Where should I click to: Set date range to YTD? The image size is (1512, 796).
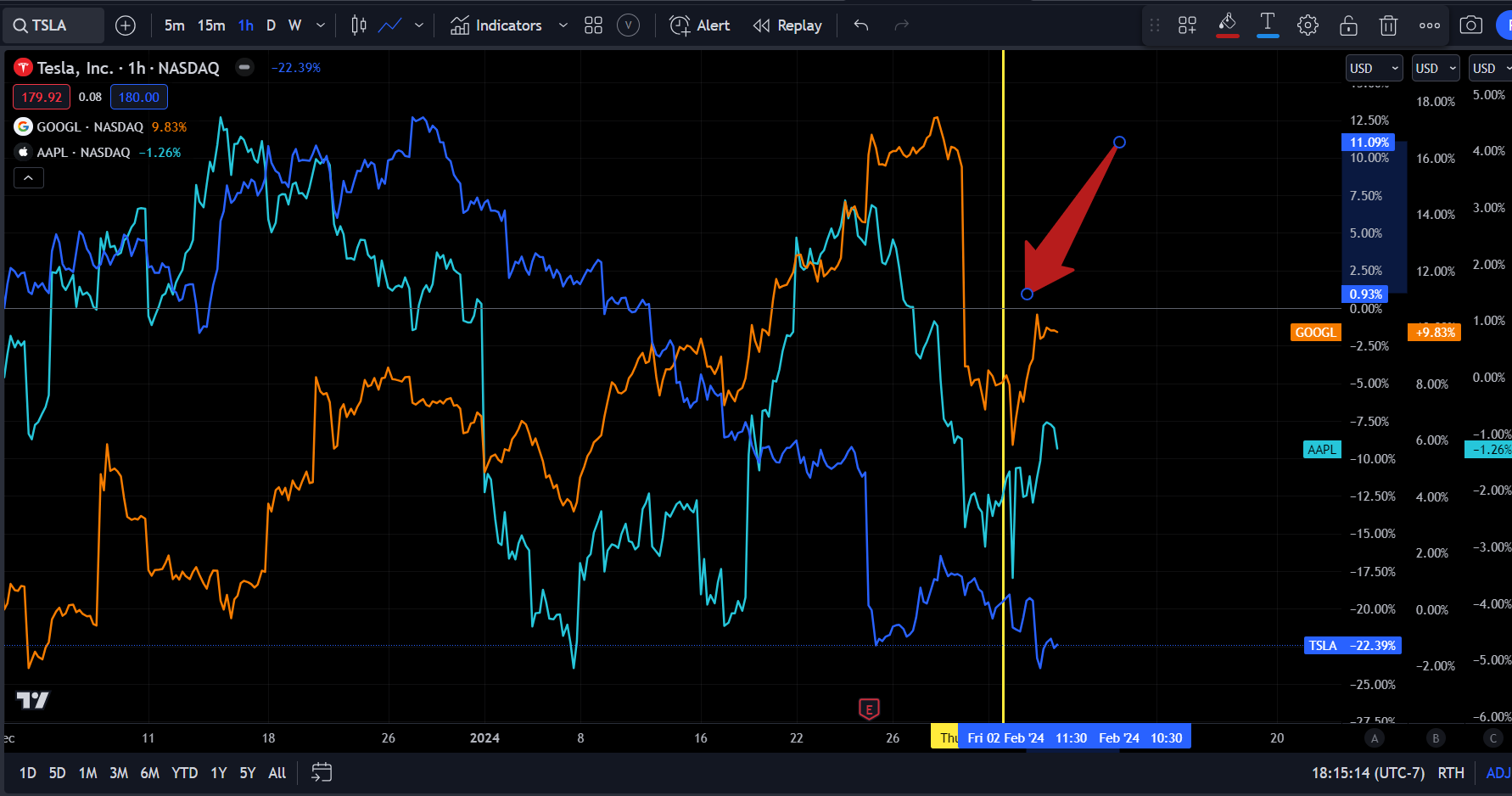click(x=185, y=772)
